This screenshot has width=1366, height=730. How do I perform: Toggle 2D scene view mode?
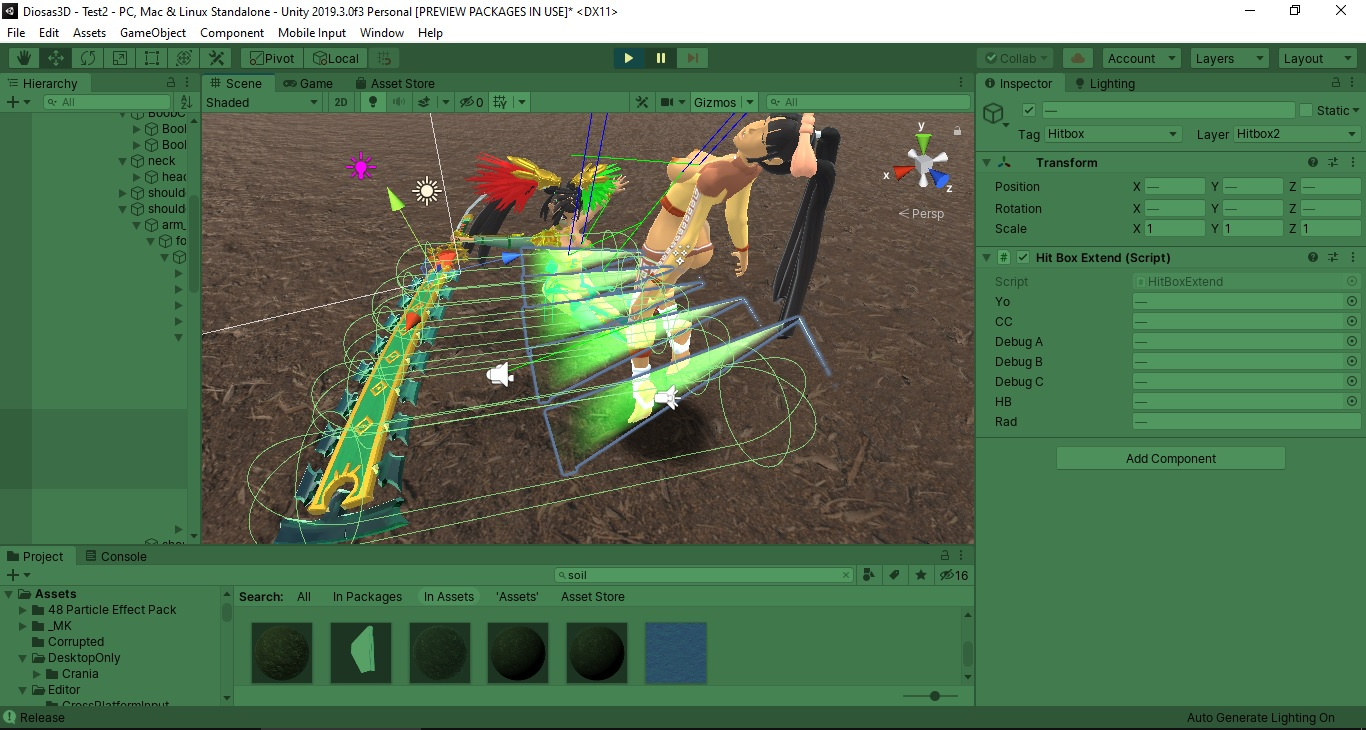coord(341,102)
